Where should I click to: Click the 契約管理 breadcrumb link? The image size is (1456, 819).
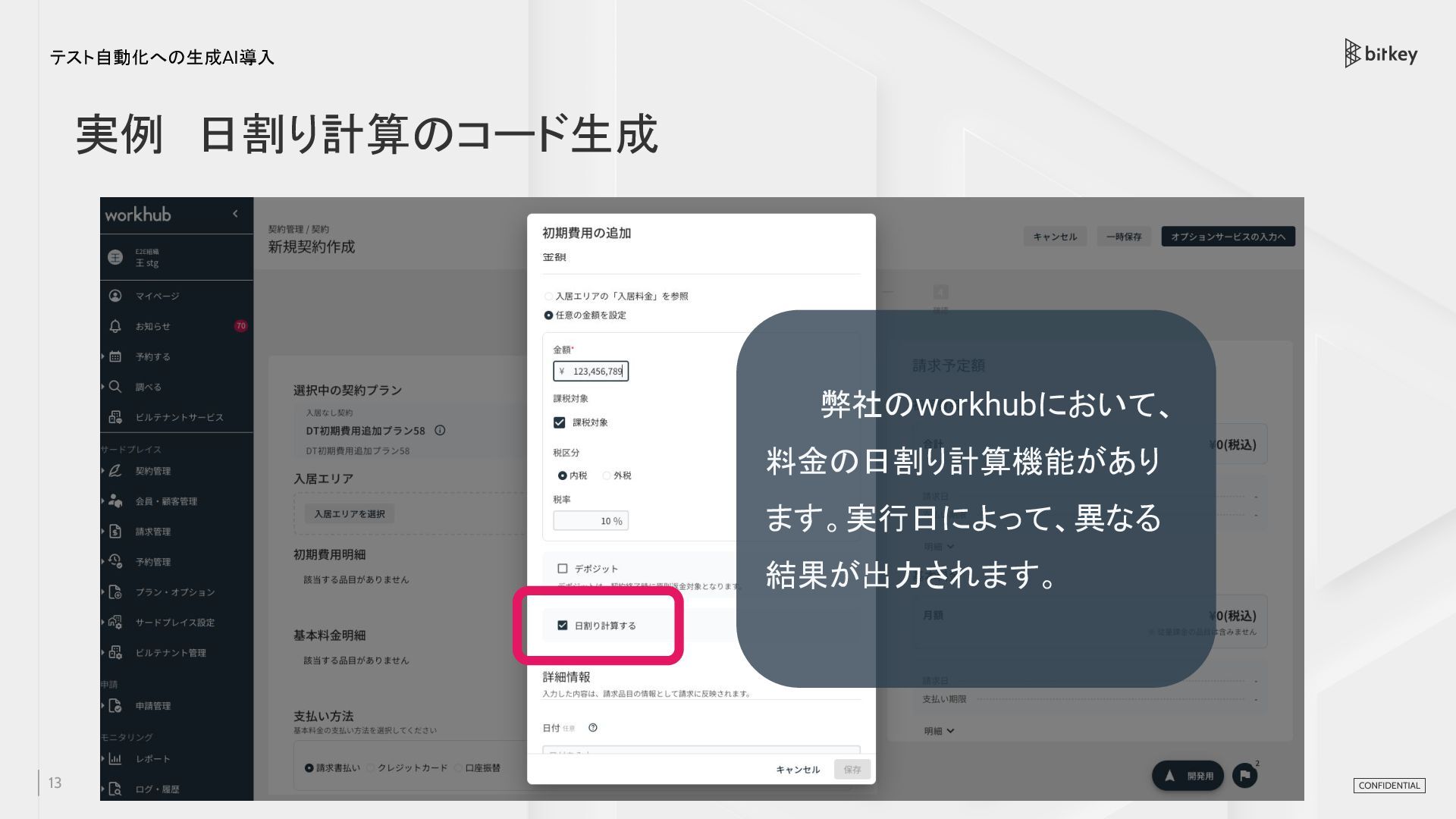(285, 229)
